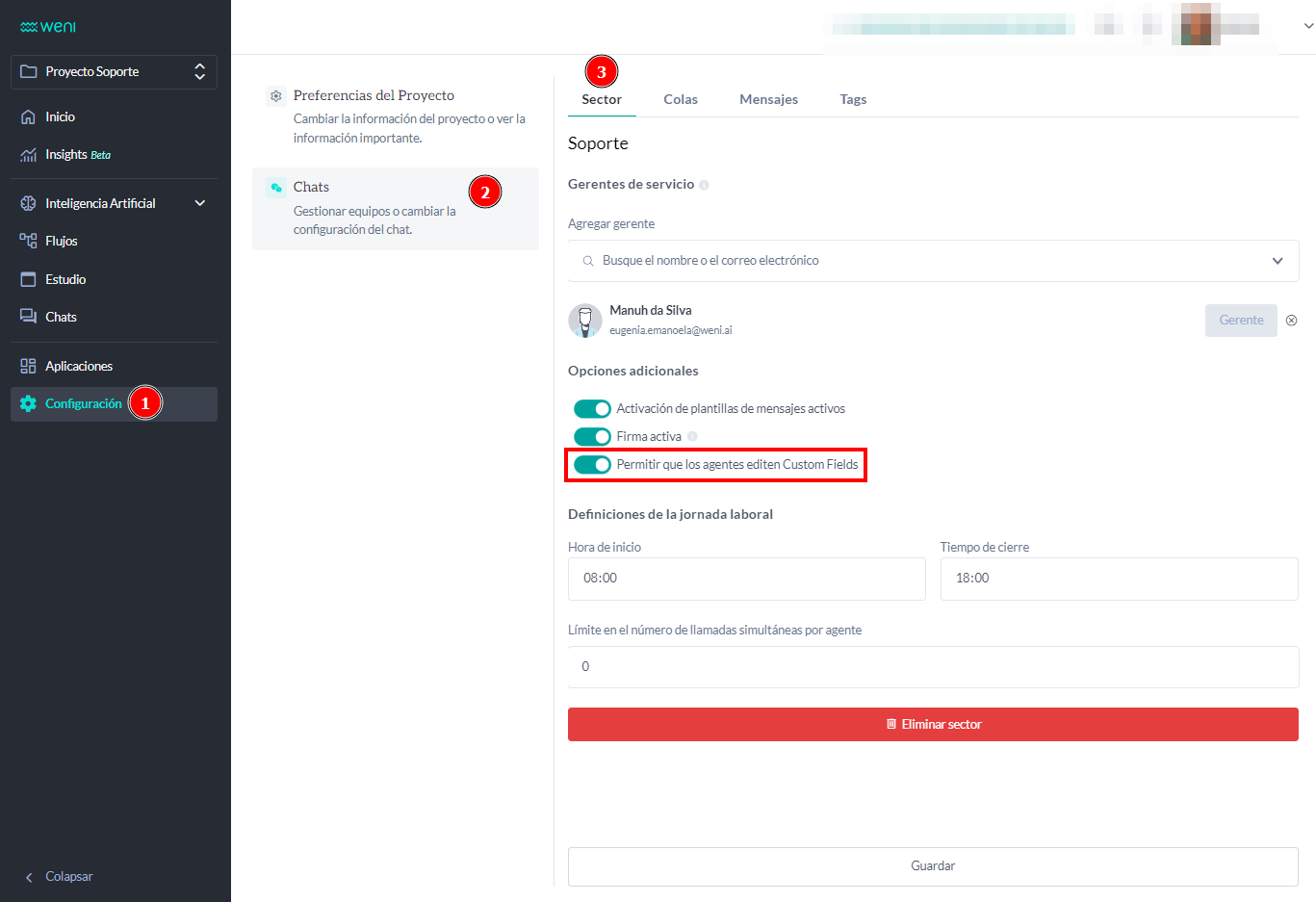
Task: Remove manager Manuh da Silva with X icon
Action: (x=1291, y=321)
